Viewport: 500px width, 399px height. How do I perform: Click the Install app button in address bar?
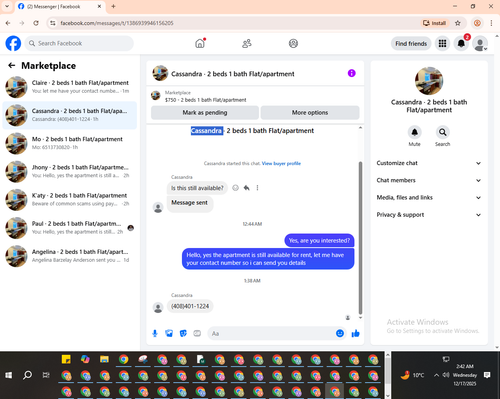pyautogui.click(x=434, y=23)
